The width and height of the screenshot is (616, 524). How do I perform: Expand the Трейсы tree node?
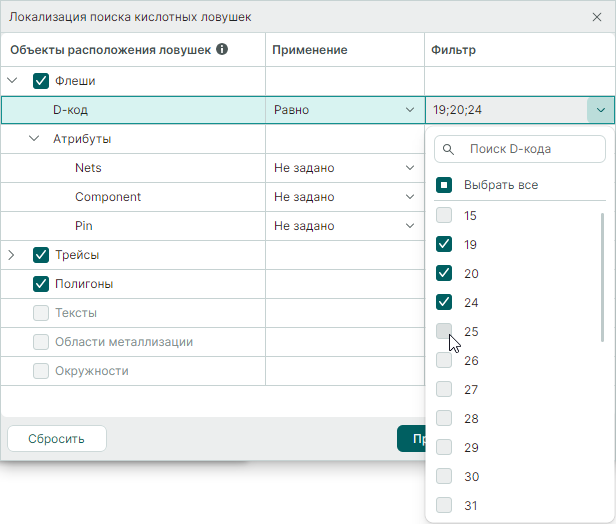point(12,255)
